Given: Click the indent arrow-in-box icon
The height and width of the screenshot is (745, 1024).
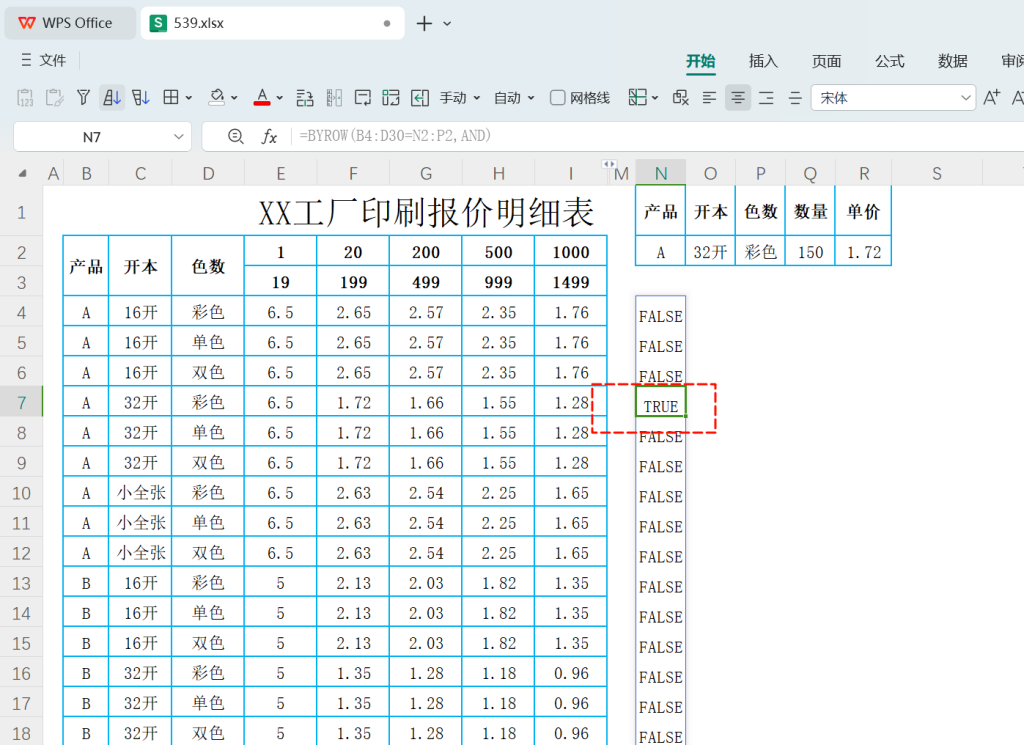Looking at the screenshot, I should (420, 98).
